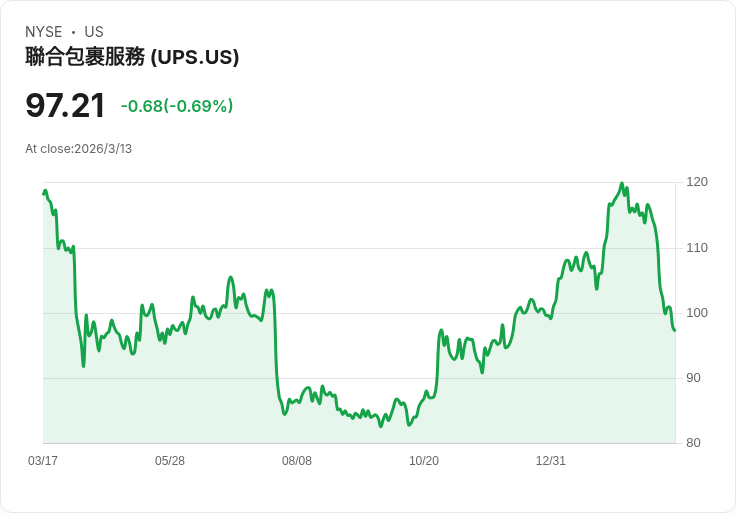Select the 10/20 date on x-axis
The height and width of the screenshot is (513, 736).
coord(424,461)
